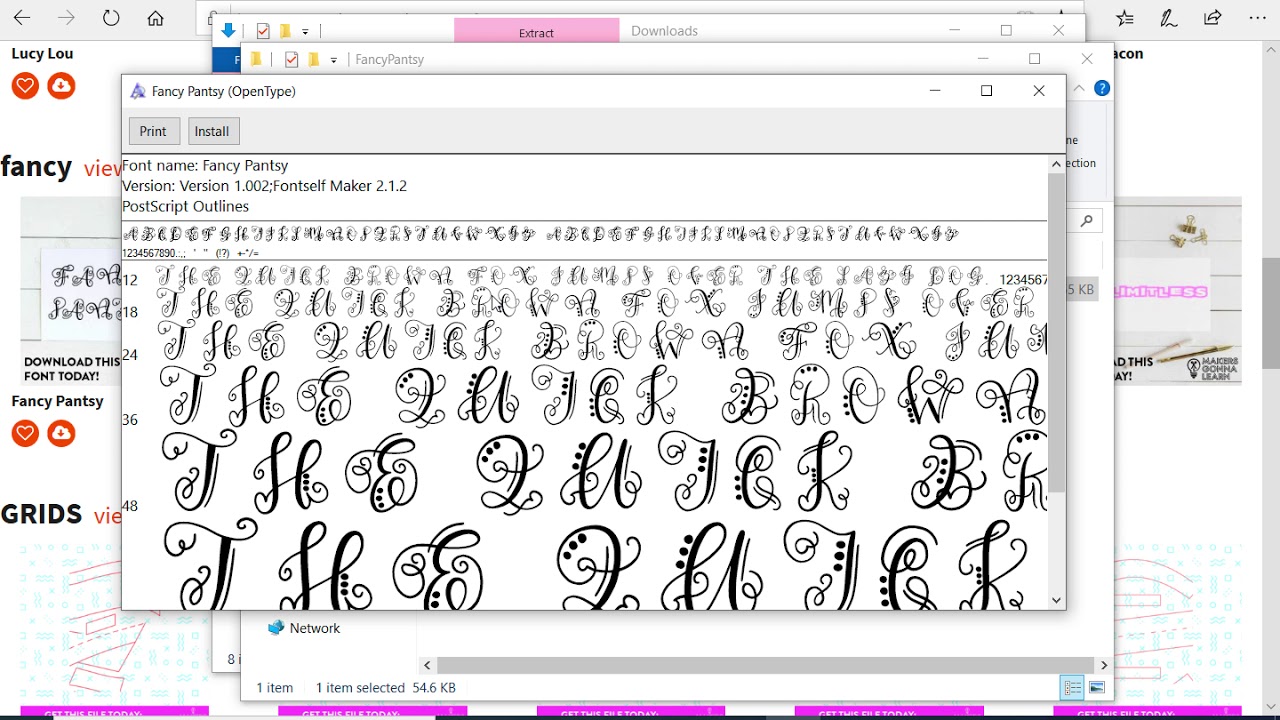
Task: Click the explorer search magnifier icon
Action: pos(1086,220)
